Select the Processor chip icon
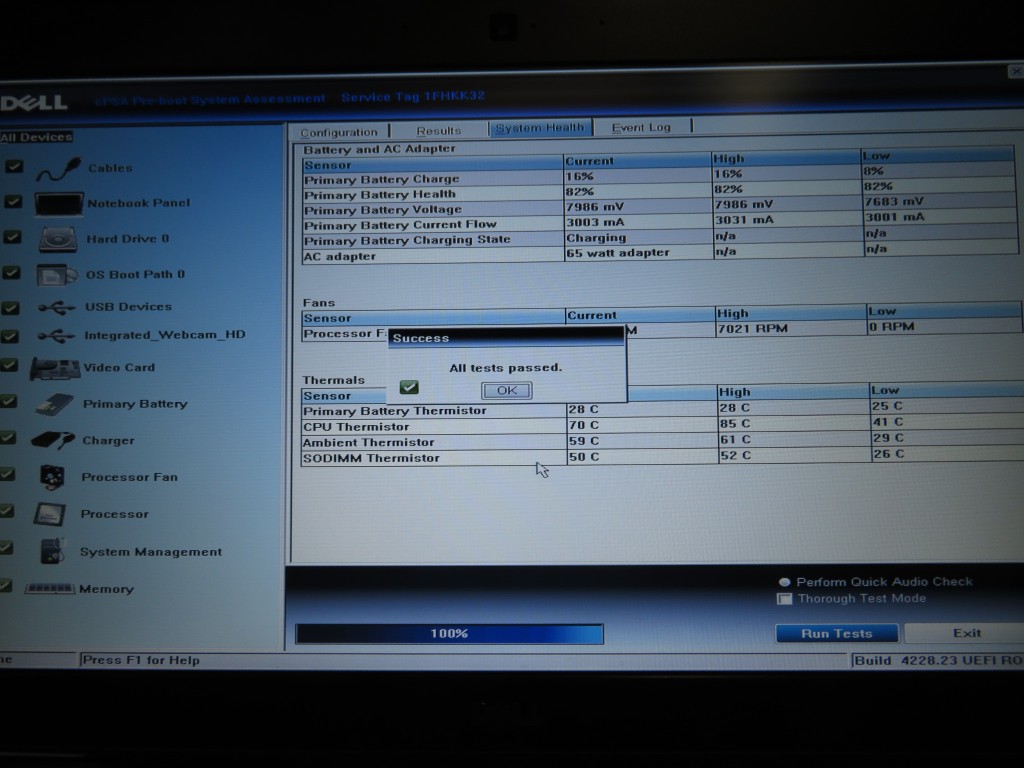1024x768 pixels. point(50,514)
